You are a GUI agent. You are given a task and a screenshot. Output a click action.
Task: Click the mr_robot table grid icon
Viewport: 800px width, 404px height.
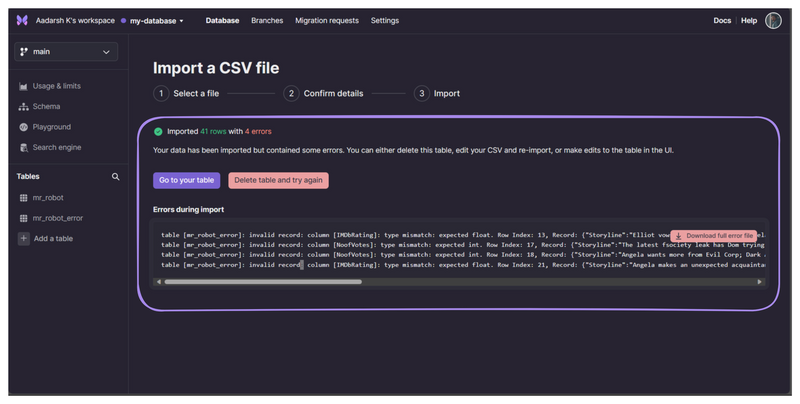(x=23, y=198)
